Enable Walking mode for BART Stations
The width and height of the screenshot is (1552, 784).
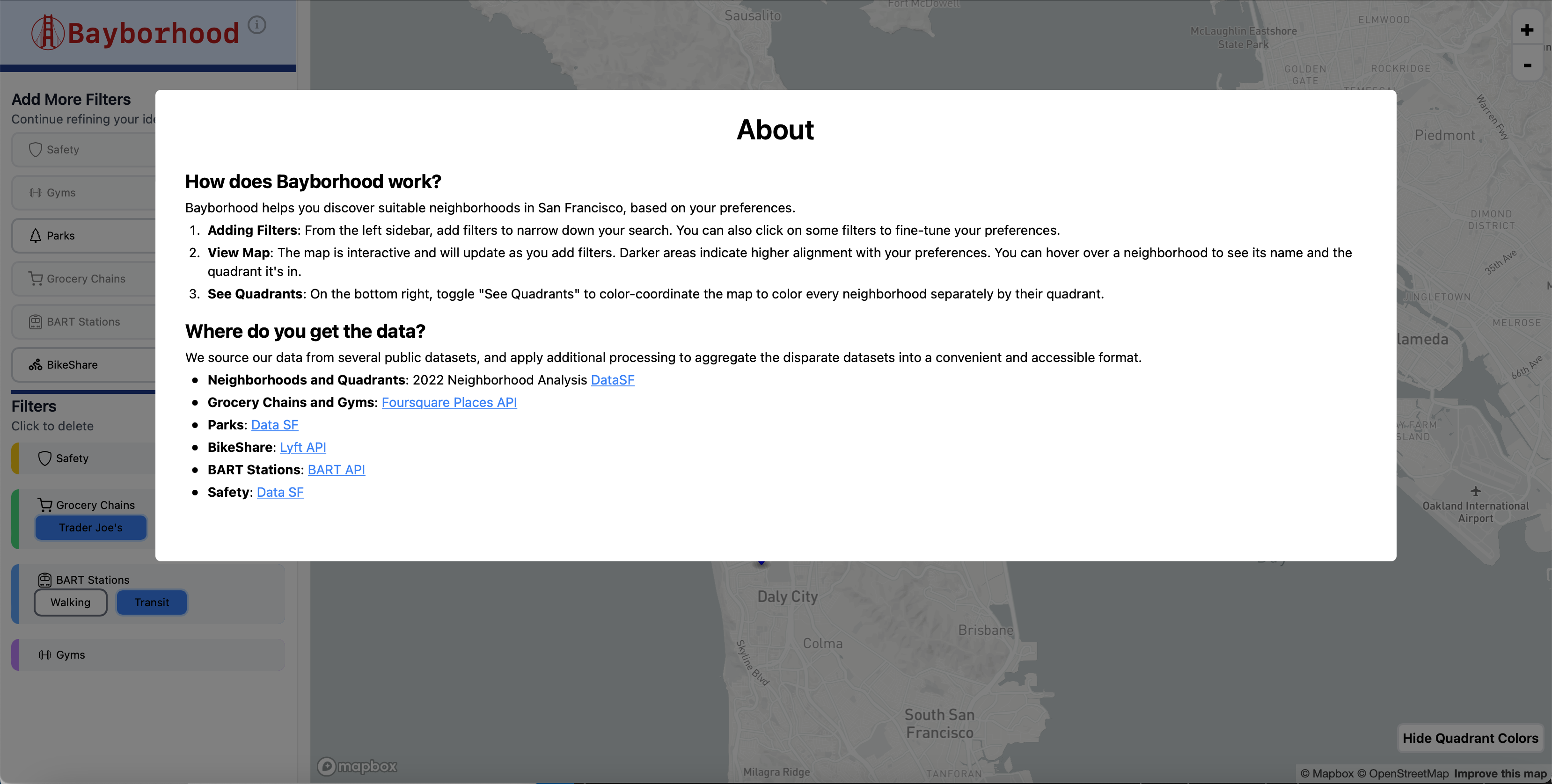[71, 602]
